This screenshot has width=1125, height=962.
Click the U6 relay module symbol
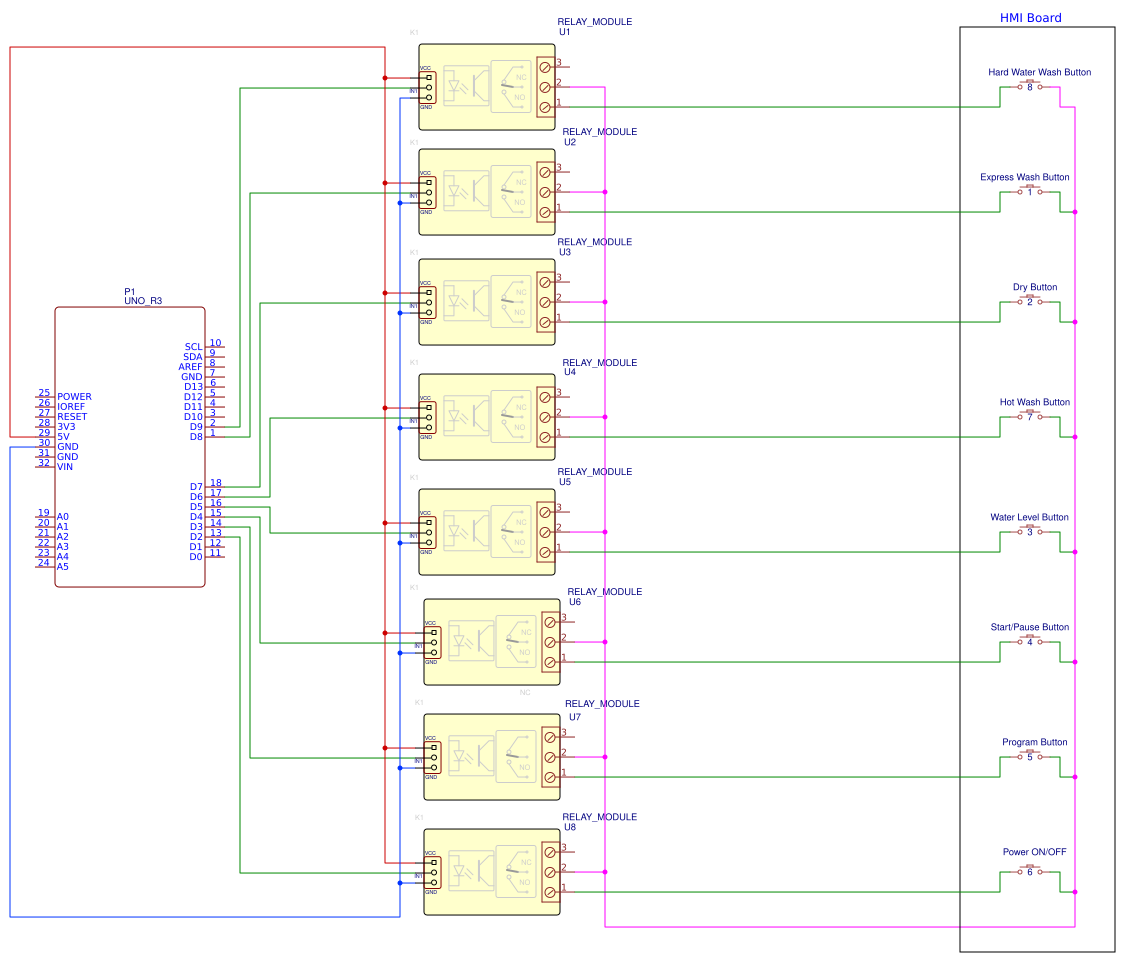pos(491,642)
